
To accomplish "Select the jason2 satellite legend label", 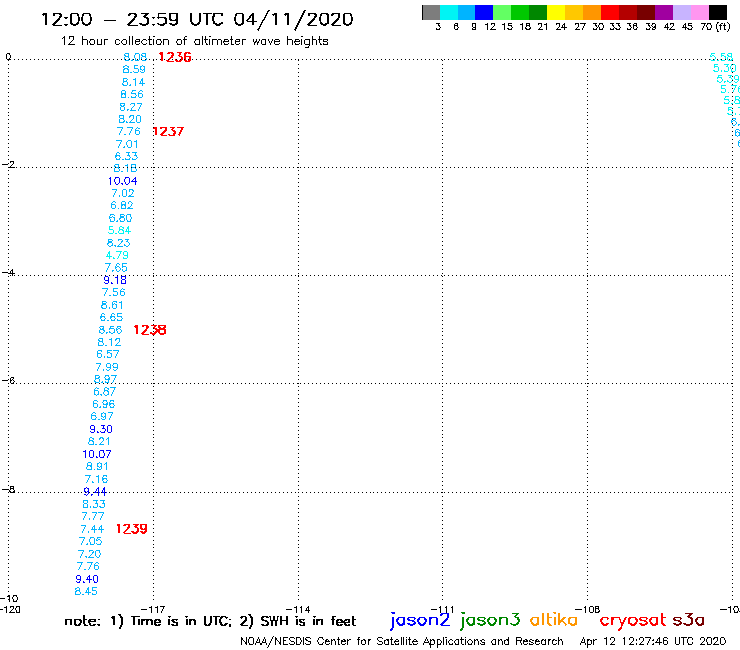I will pos(420,620).
